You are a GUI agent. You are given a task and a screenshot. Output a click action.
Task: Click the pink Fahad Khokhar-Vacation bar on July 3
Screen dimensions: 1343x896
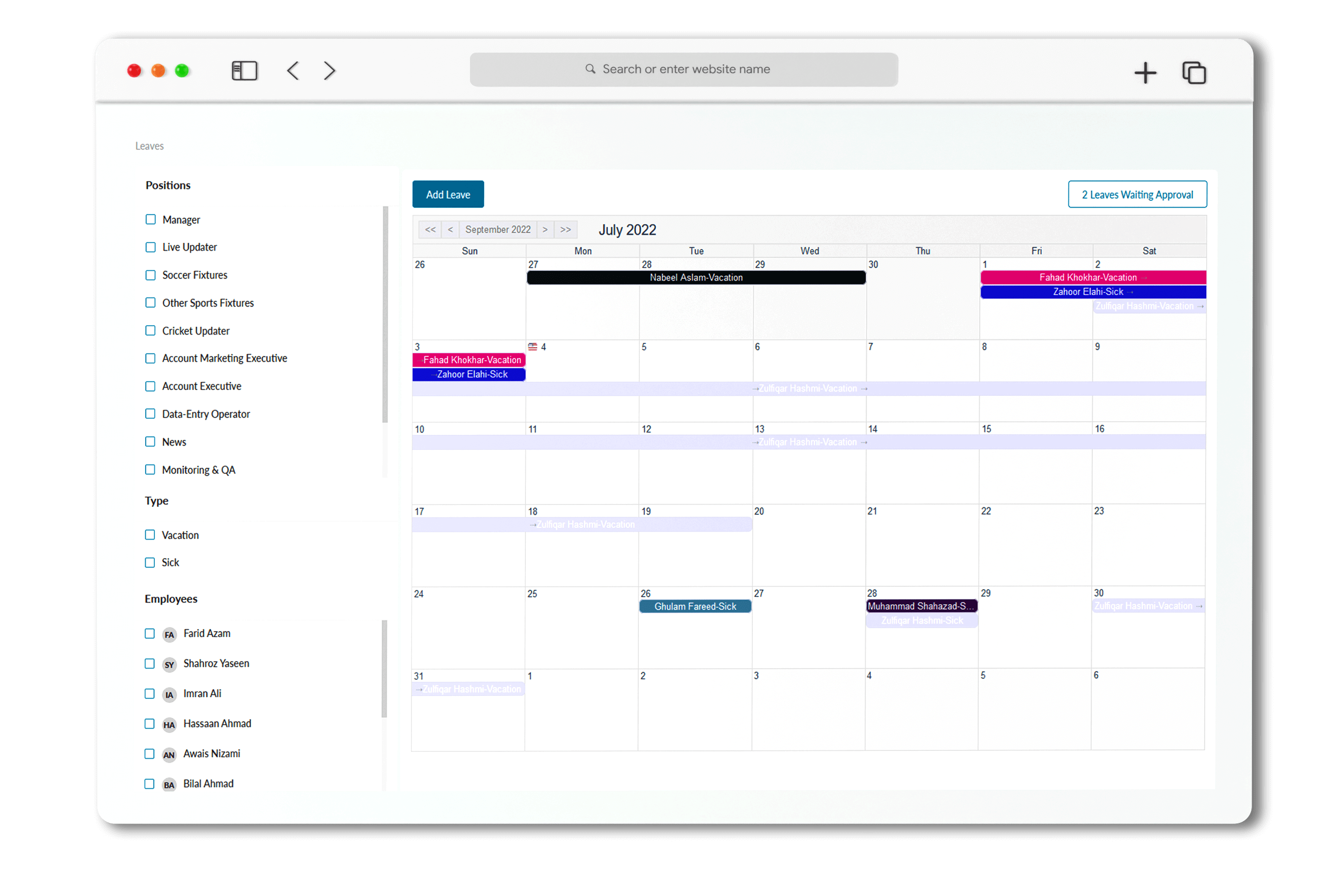(469, 360)
